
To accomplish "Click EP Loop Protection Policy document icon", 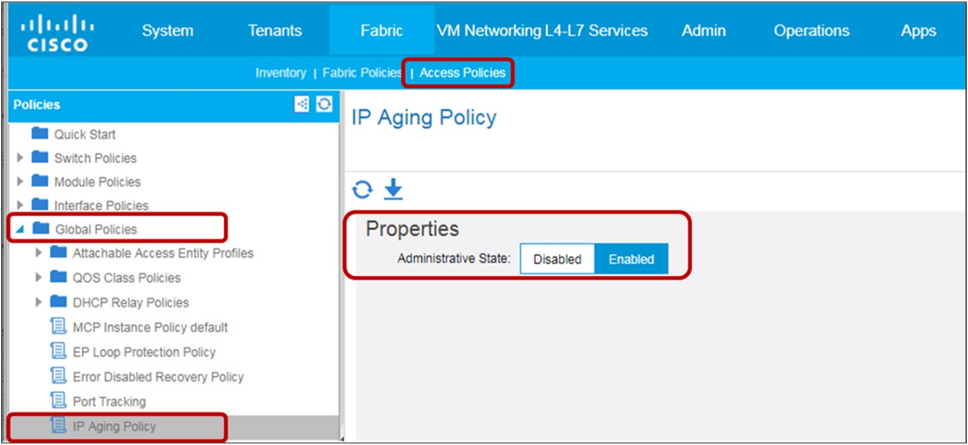I will pyautogui.click(x=58, y=351).
